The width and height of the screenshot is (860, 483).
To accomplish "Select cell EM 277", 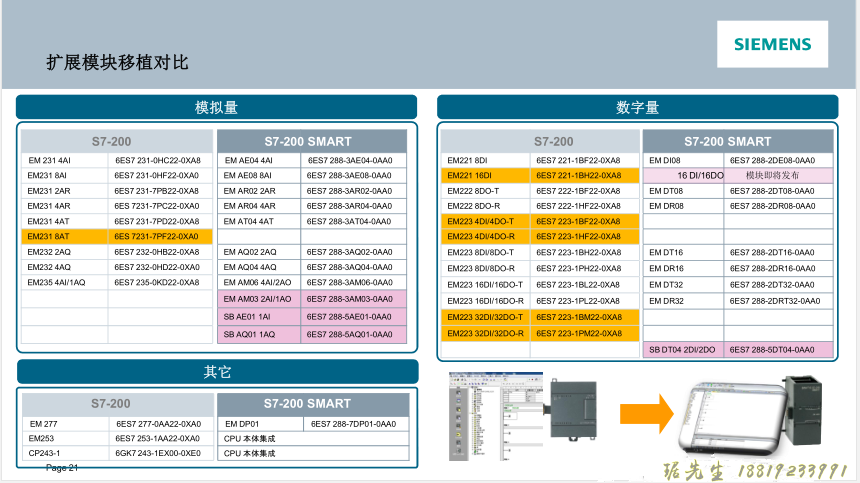I will (66, 424).
